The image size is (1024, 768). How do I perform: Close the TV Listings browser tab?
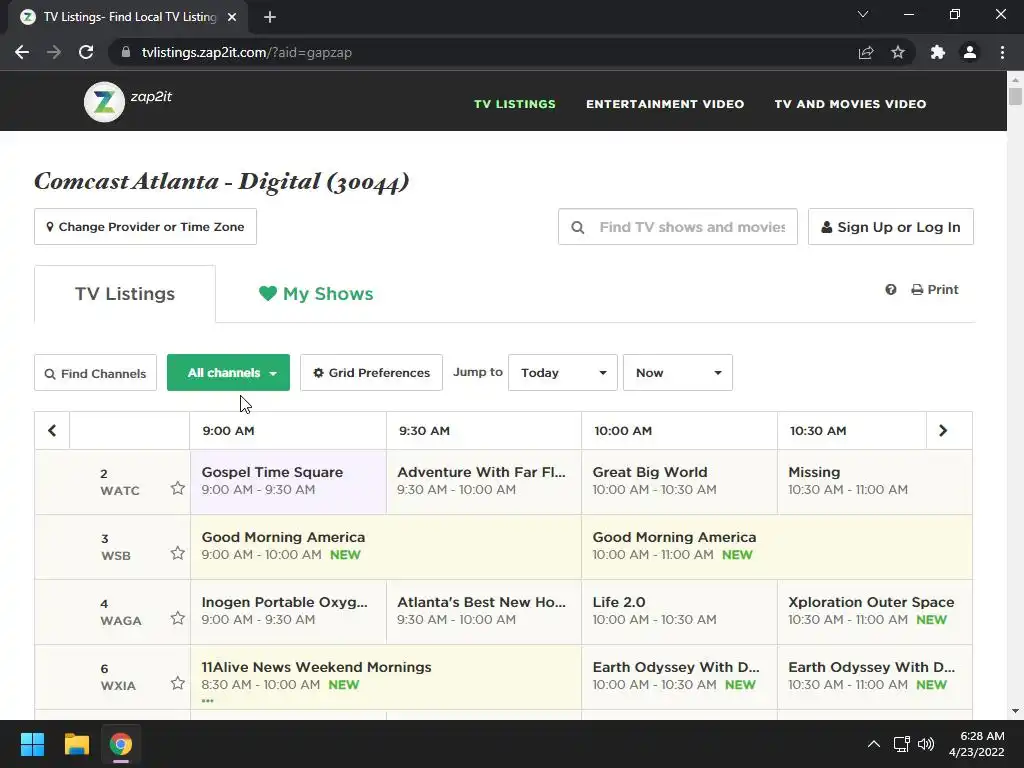232,17
